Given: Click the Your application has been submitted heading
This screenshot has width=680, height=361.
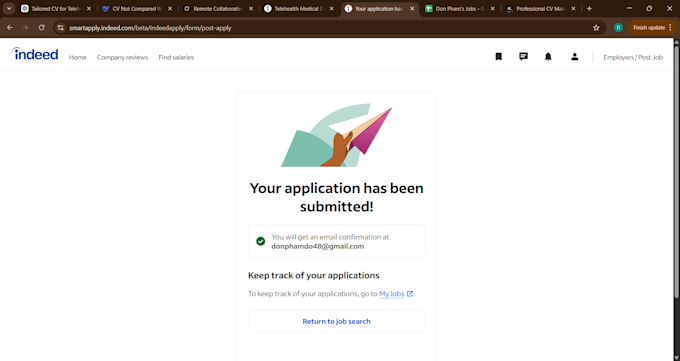Looking at the screenshot, I should coord(337,197).
